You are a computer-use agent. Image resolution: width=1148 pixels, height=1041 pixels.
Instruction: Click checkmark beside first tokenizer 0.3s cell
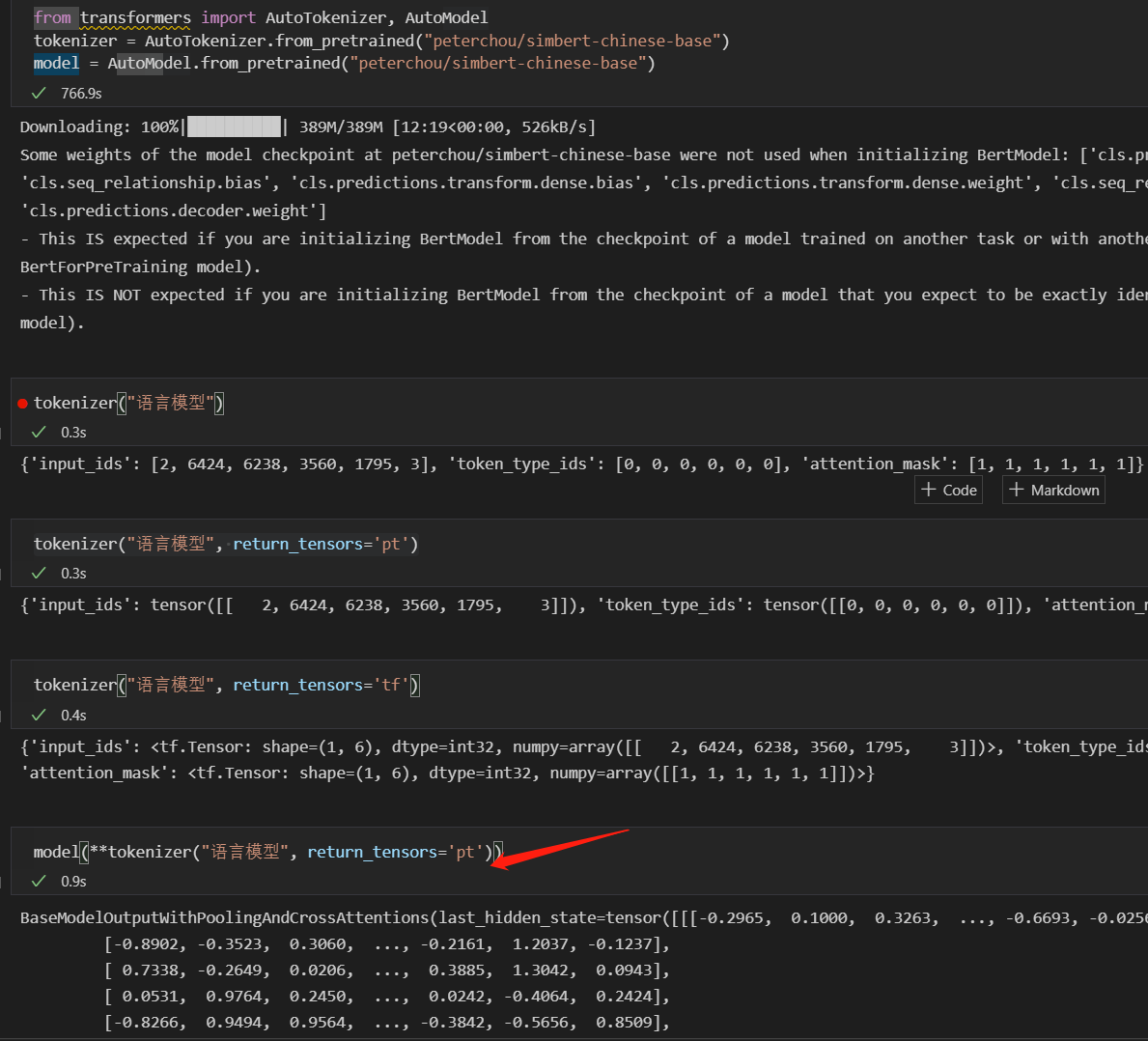39,432
